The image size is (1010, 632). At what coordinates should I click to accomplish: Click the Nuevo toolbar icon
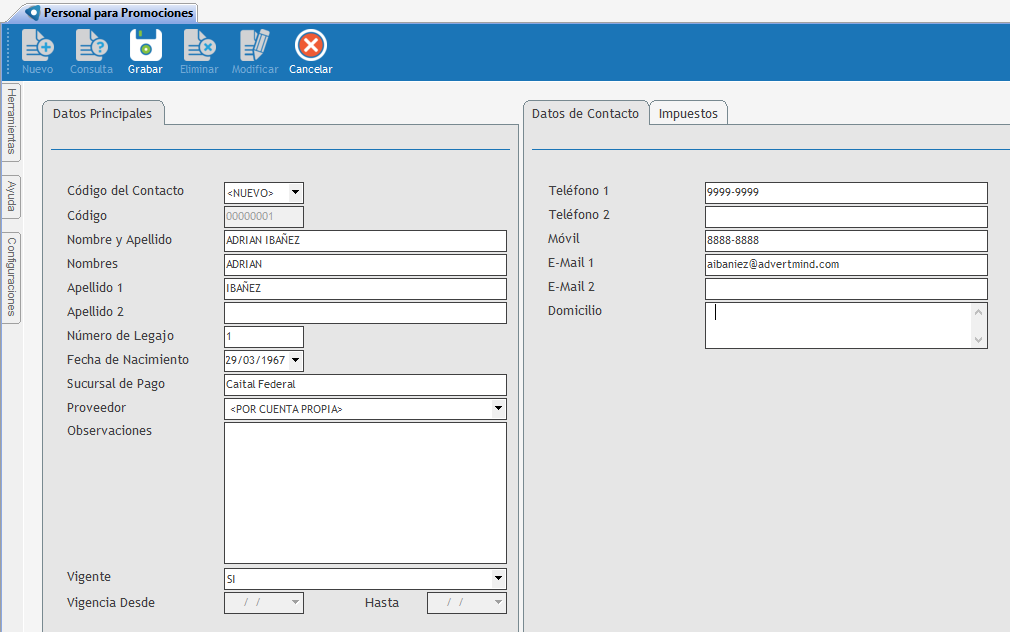coord(37,47)
